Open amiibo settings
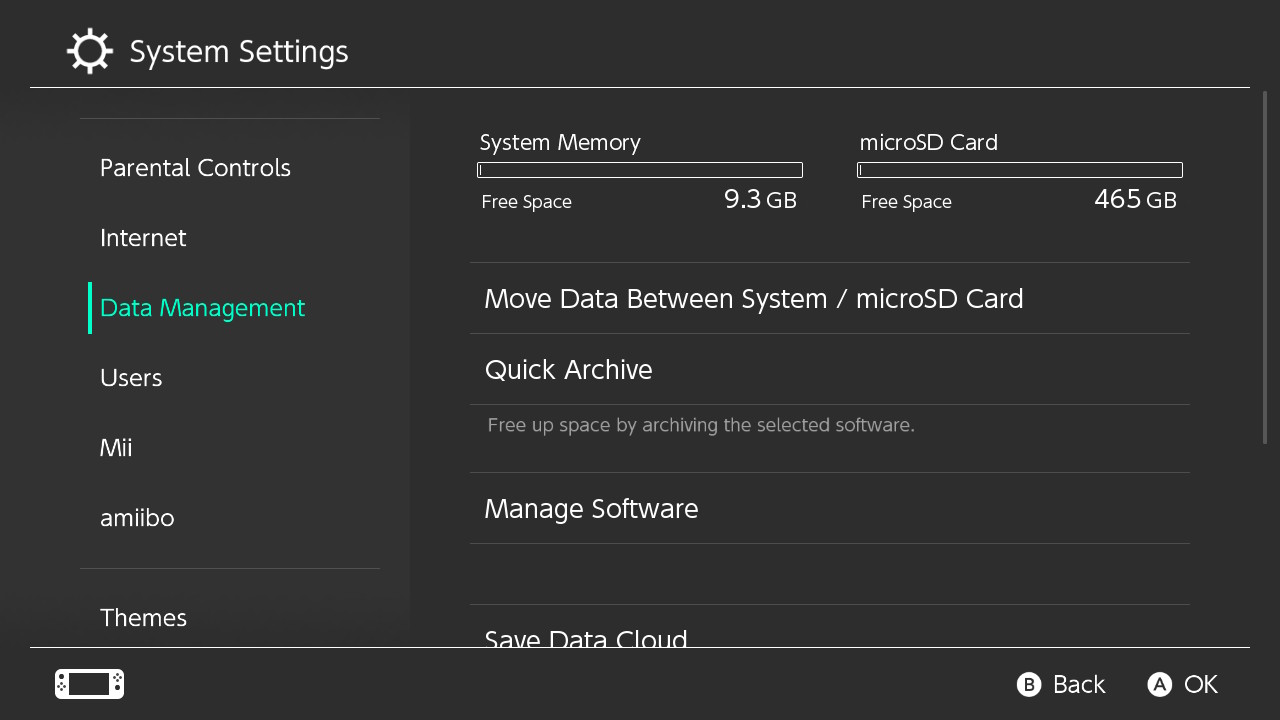1280x720 pixels. point(137,517)
